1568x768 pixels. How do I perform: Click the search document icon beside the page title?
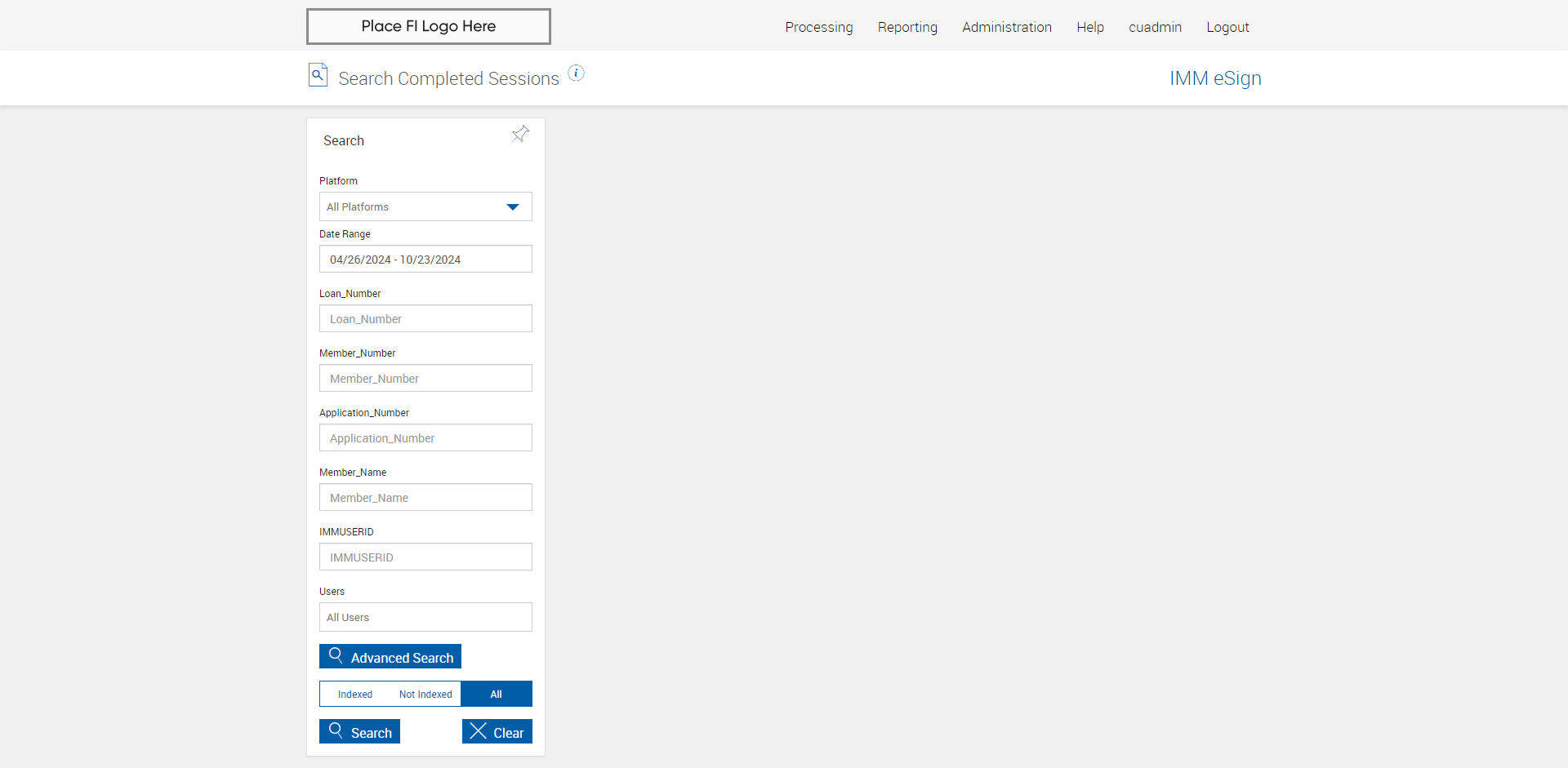[318, 75]
